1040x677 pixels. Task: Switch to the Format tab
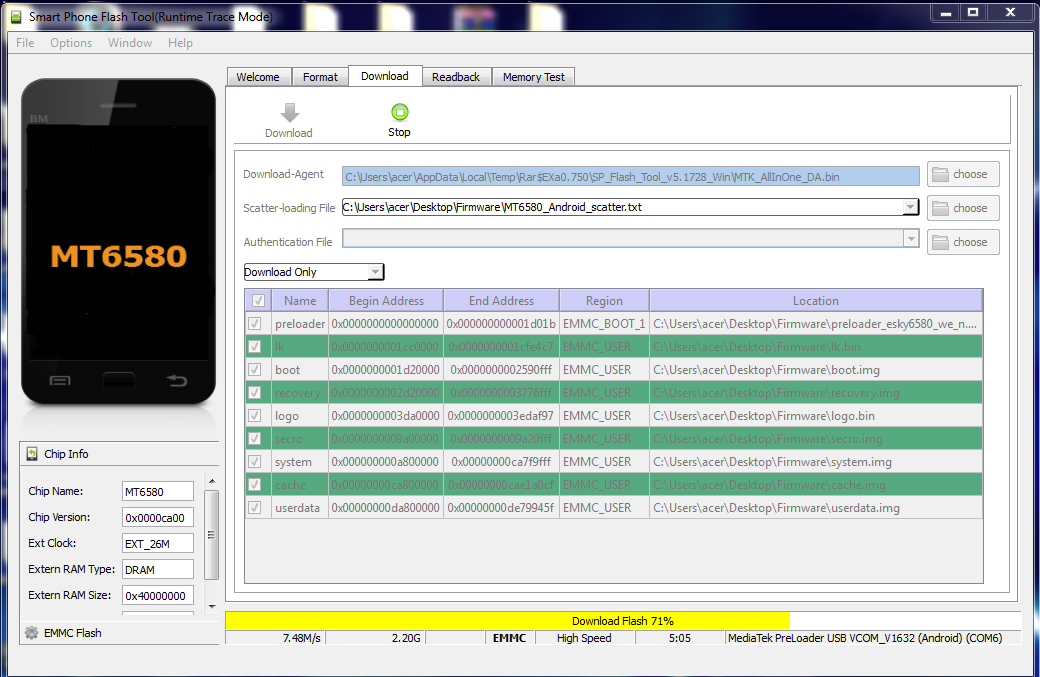[x=320, y=77]
